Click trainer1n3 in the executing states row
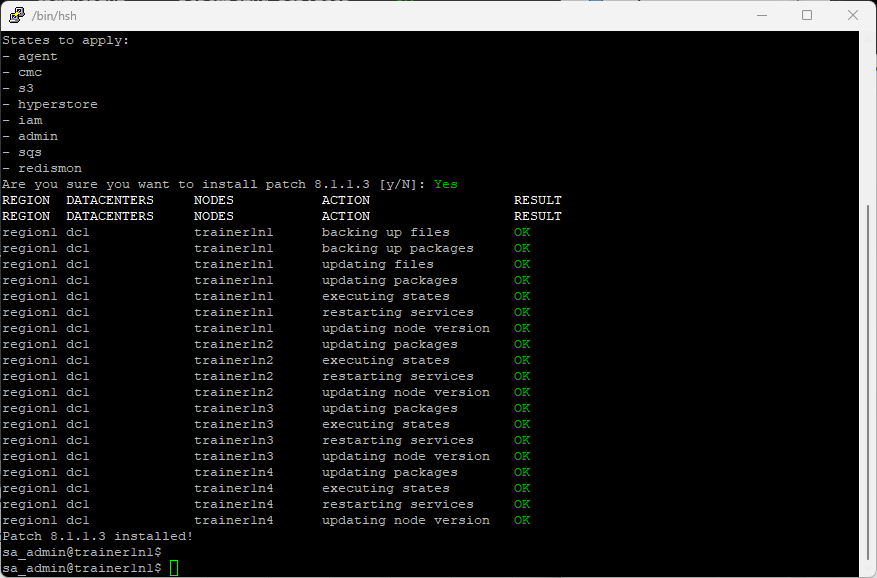Image resolution: width=877 pixels, height=578 pixels. click(x=233, y=425)
